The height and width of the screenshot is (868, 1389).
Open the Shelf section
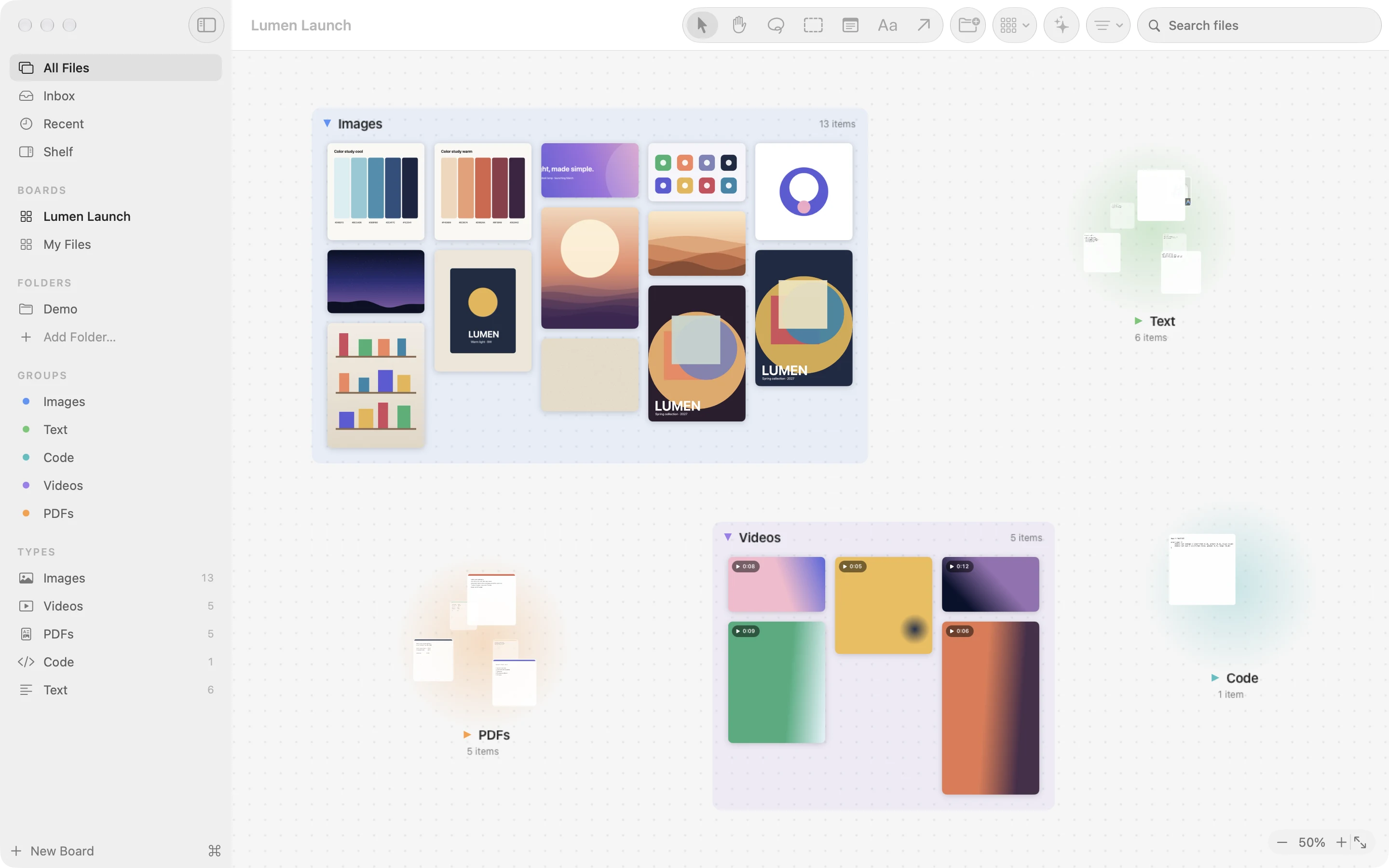[x=116, y=152]
